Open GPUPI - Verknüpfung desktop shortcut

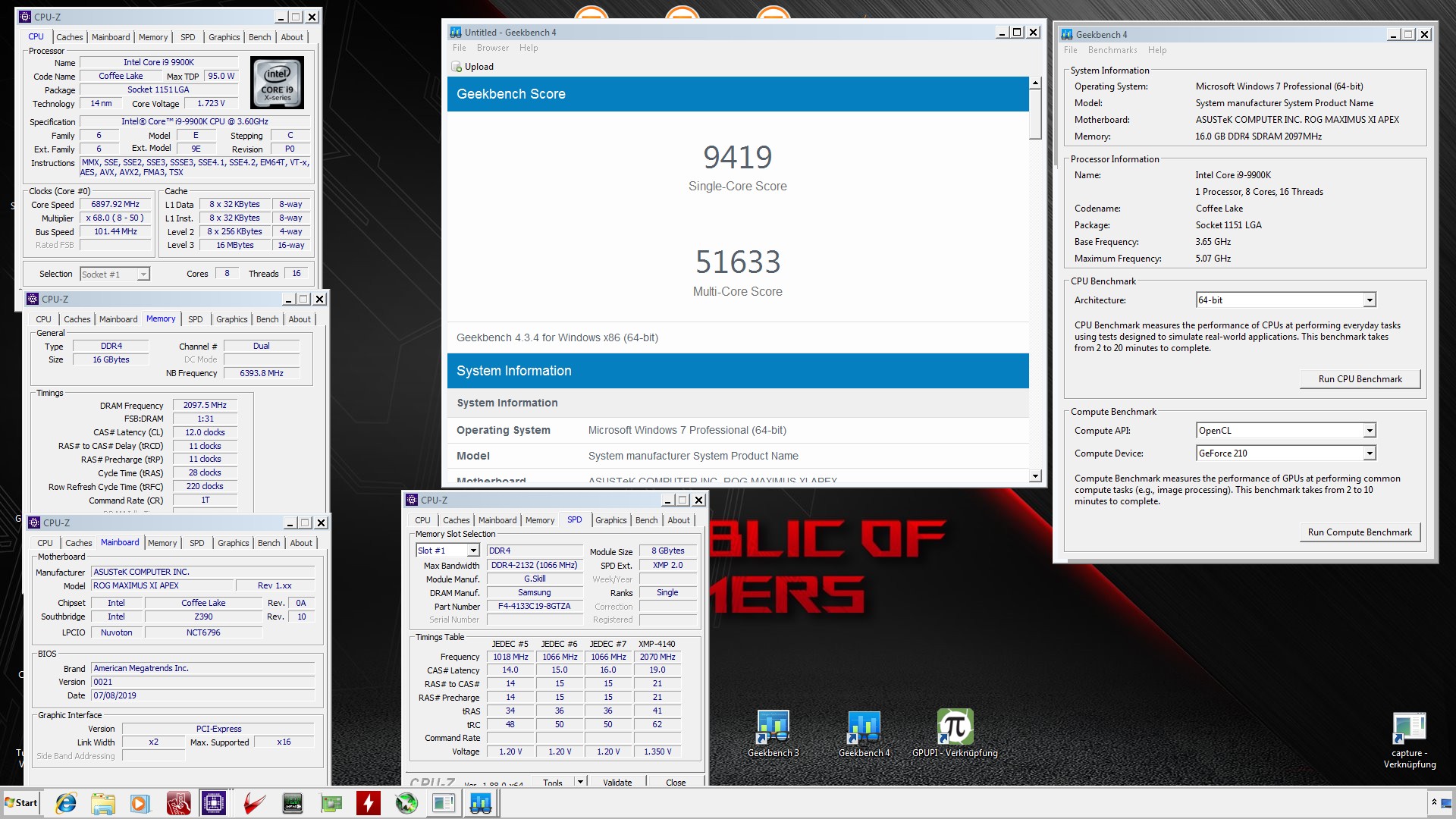(x=955, y=733)
